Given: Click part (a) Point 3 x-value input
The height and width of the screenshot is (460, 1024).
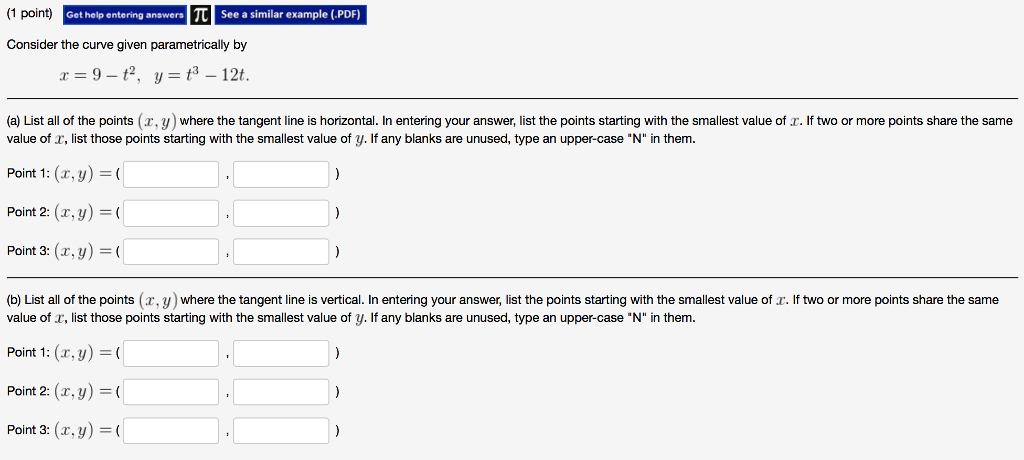Looking at the screenshot, I should pos(171,252).
